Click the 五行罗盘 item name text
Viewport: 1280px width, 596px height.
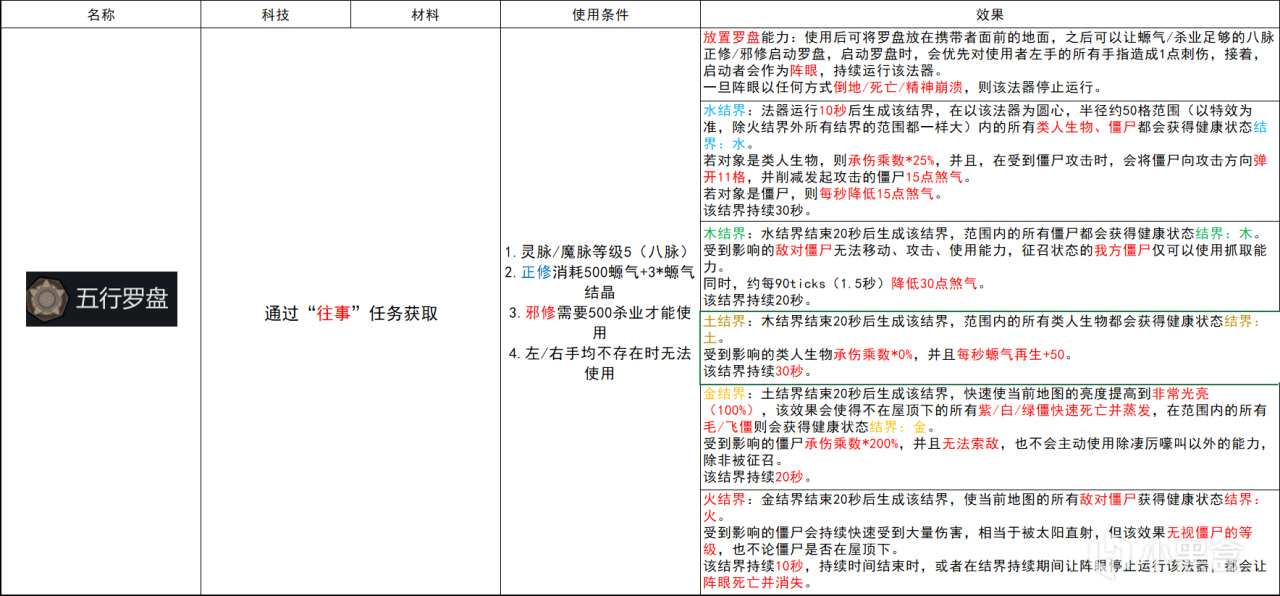[121, 298]
